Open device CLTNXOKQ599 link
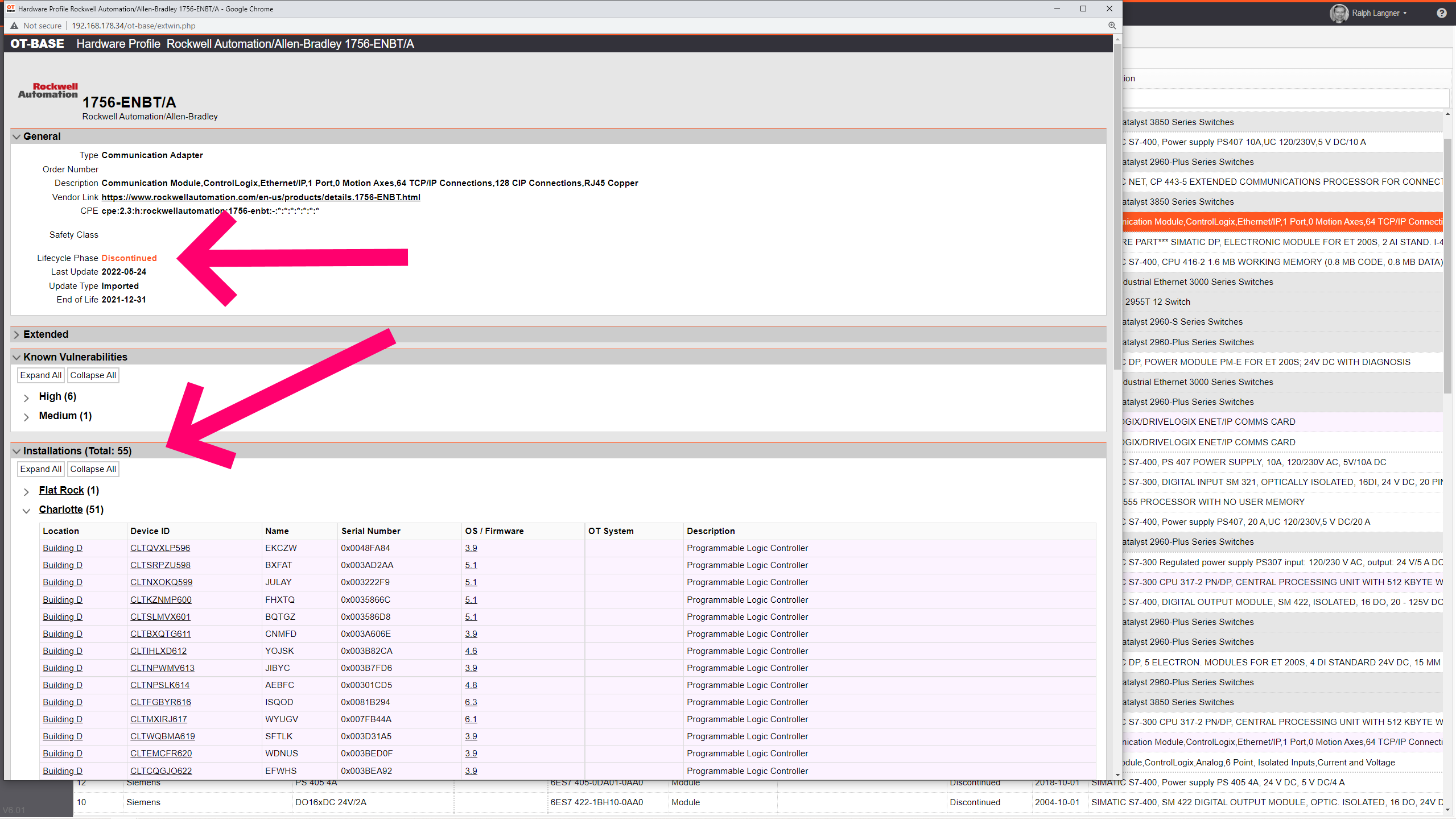 click(x=162, y=582)
